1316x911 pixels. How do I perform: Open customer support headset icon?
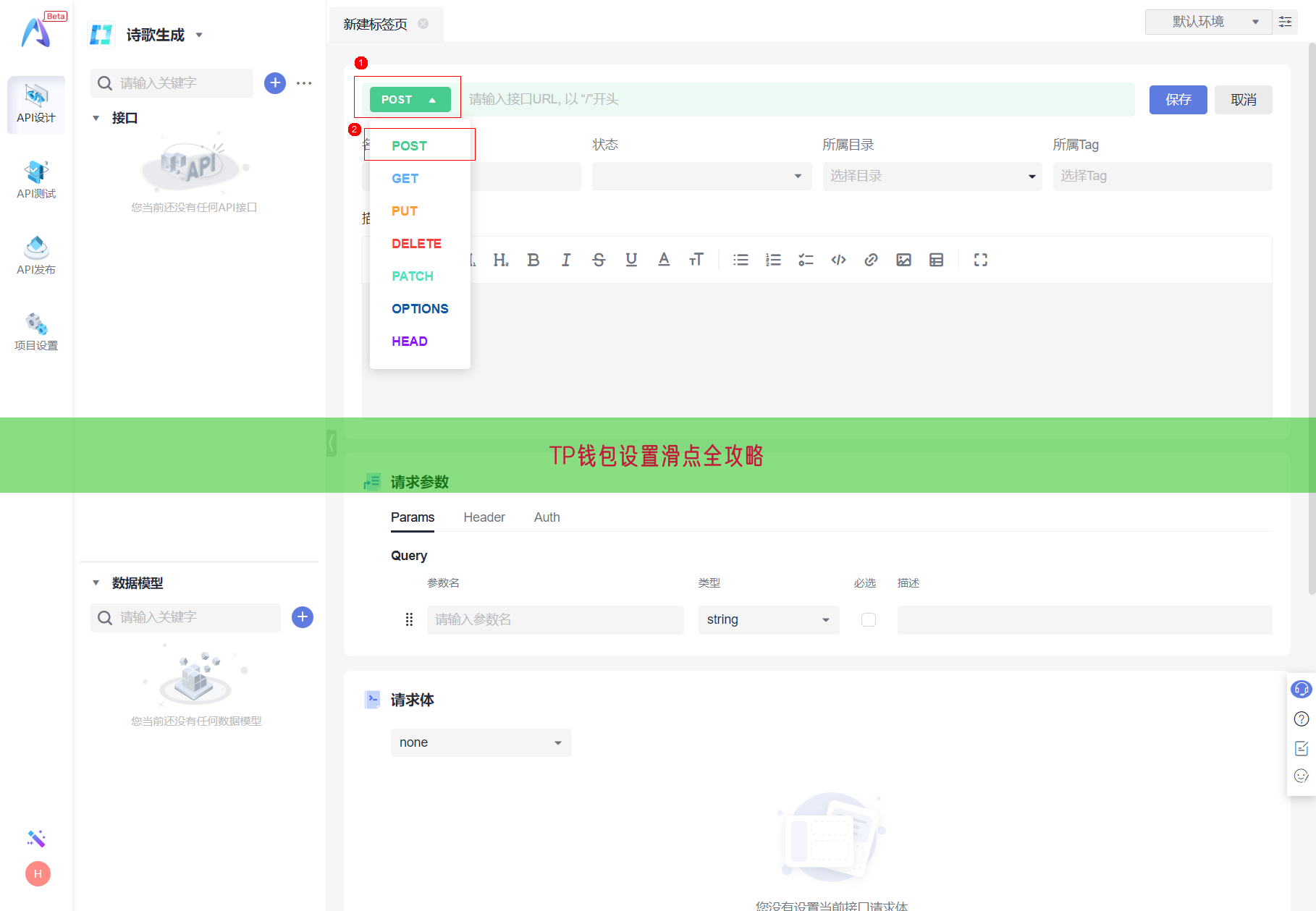1302,689
